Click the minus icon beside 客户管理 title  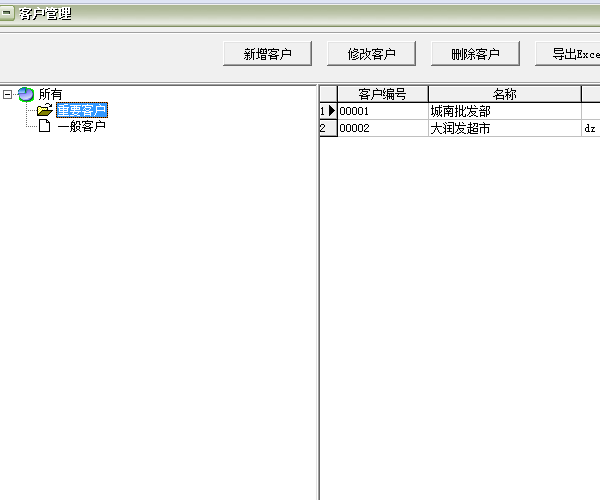coord(7,13)
